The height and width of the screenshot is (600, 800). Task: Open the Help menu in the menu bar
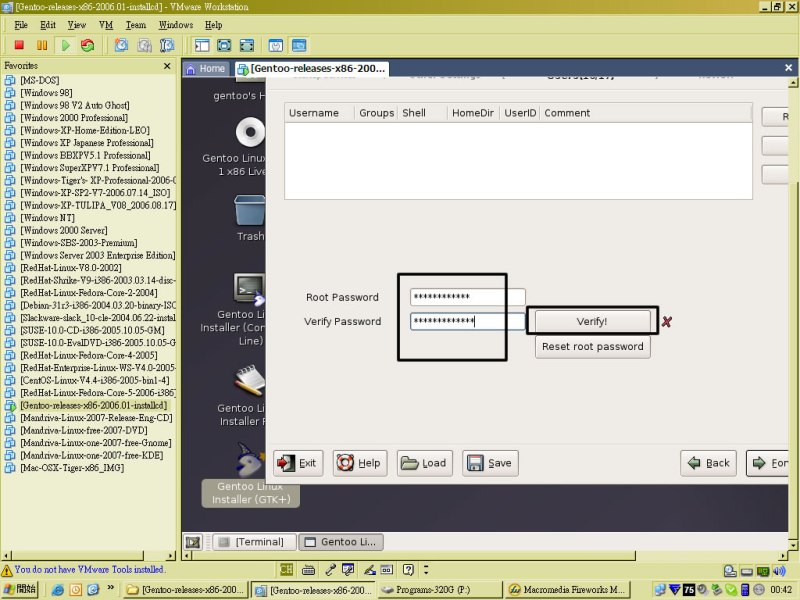pos(214,25)
